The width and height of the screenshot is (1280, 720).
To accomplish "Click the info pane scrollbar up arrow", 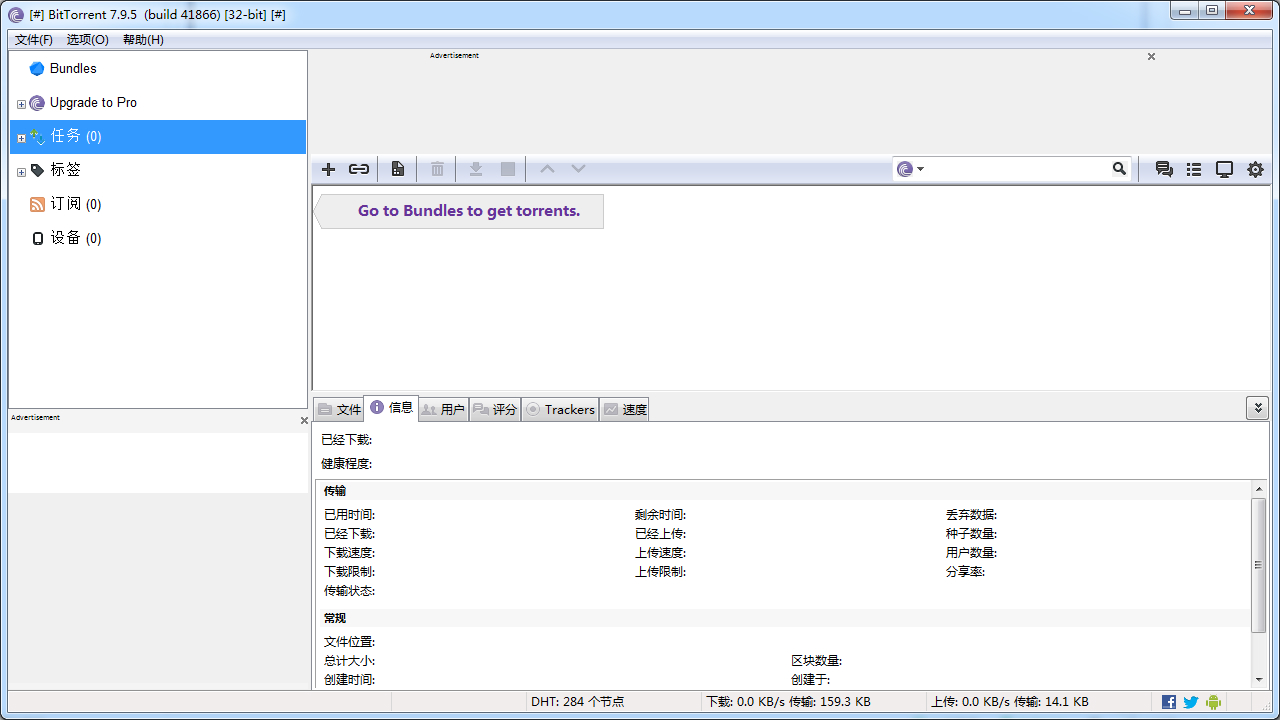I will pyautogui.click(x=1258, y=489).
